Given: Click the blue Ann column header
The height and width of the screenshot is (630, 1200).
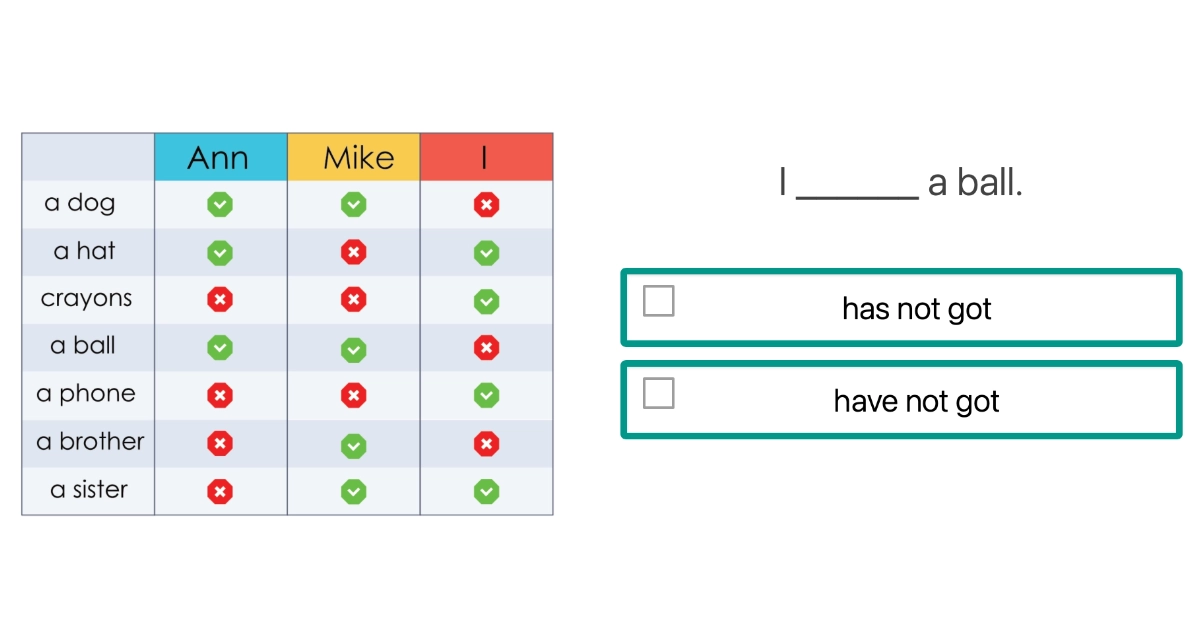Looking at the screenshot, I should point(220,157).
